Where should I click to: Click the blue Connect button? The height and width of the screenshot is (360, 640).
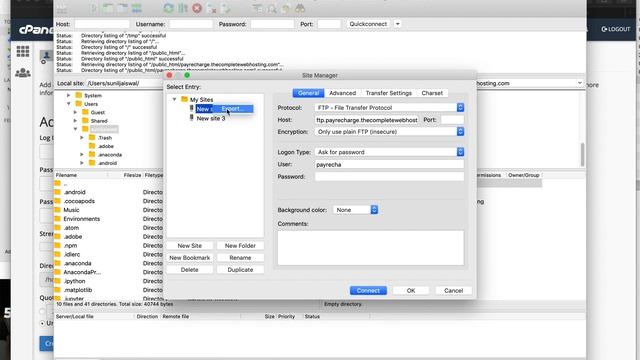click(x=368, y=291)
